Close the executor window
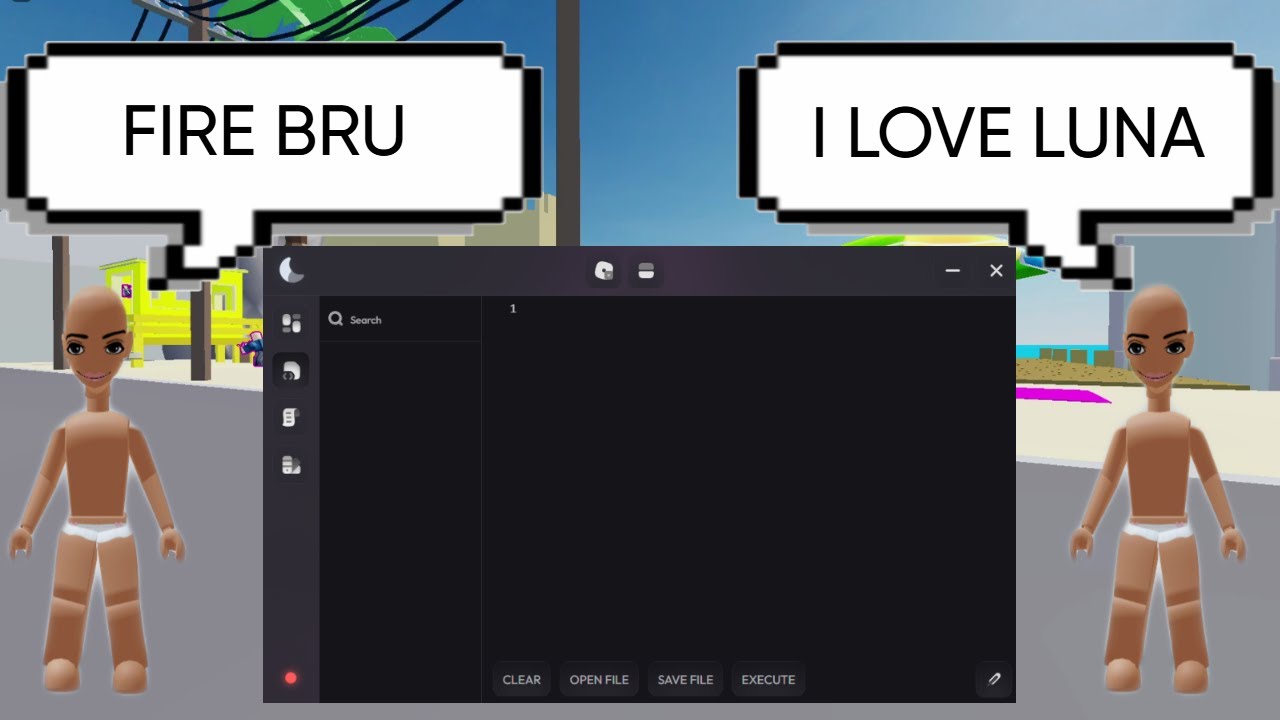1280x720 pixels. (996, 270)
